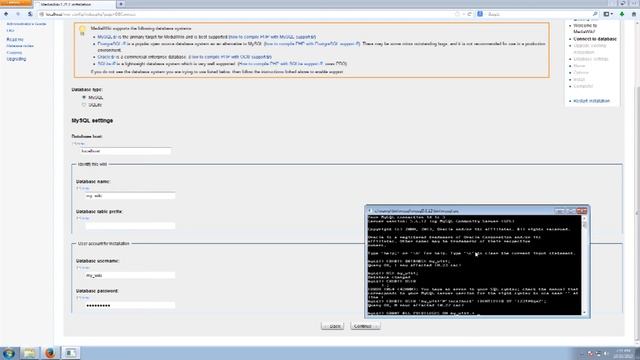This screenshot has width=640, height=360.
Task: Open the help link under Database host
Action: [78, 144]
